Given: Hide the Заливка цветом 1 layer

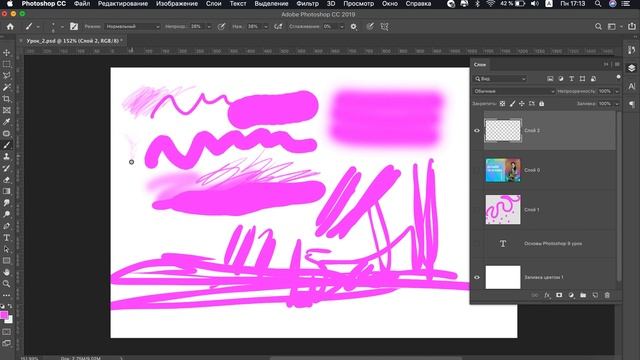Looking at the screenshot, I should point(477,277).
